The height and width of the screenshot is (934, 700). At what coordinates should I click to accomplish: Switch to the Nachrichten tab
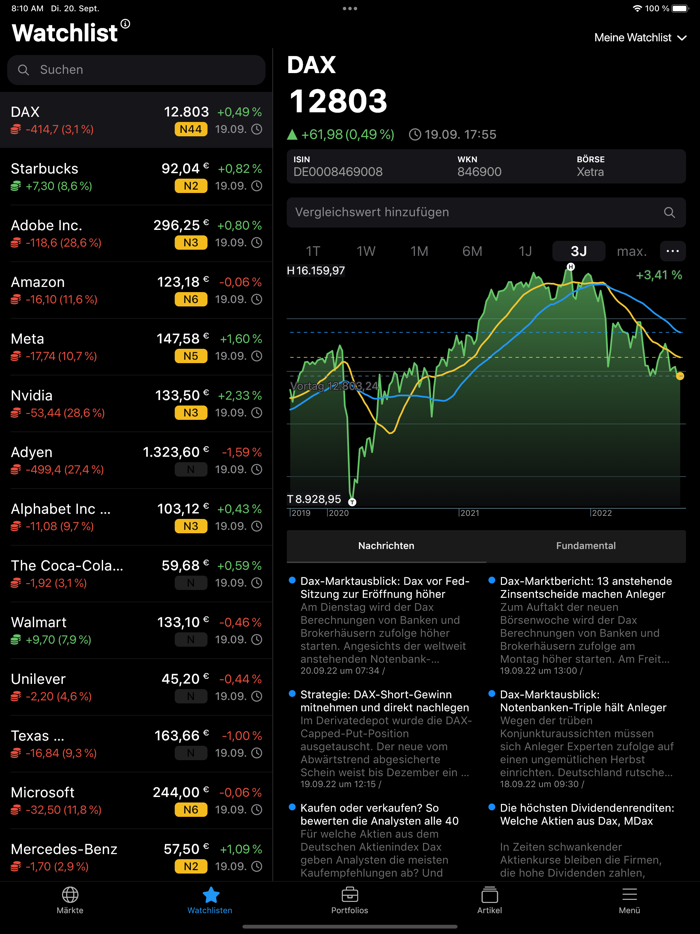(386, 546)
